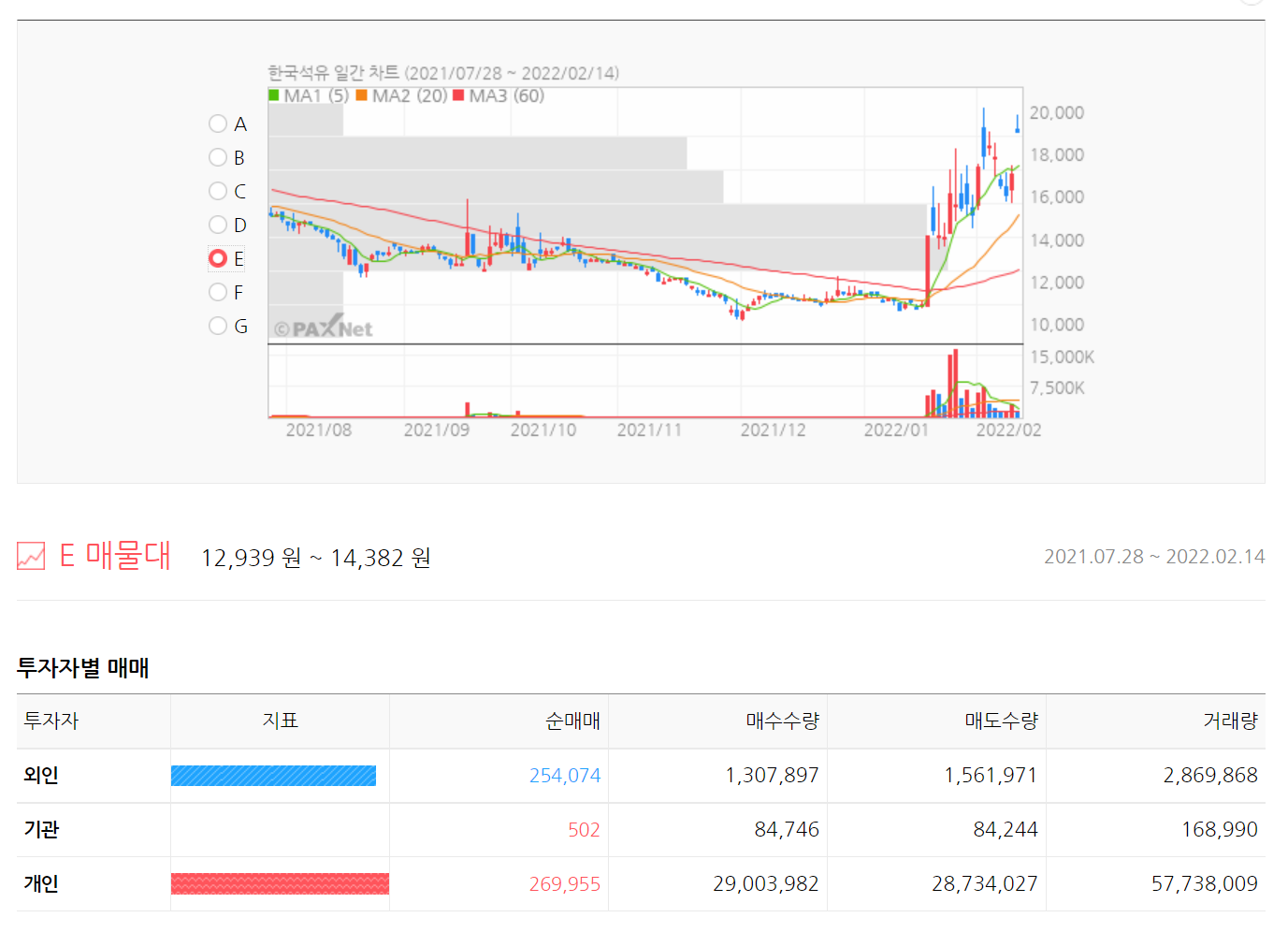Click the 7,500K volume axis label

tap(1057, 388)
